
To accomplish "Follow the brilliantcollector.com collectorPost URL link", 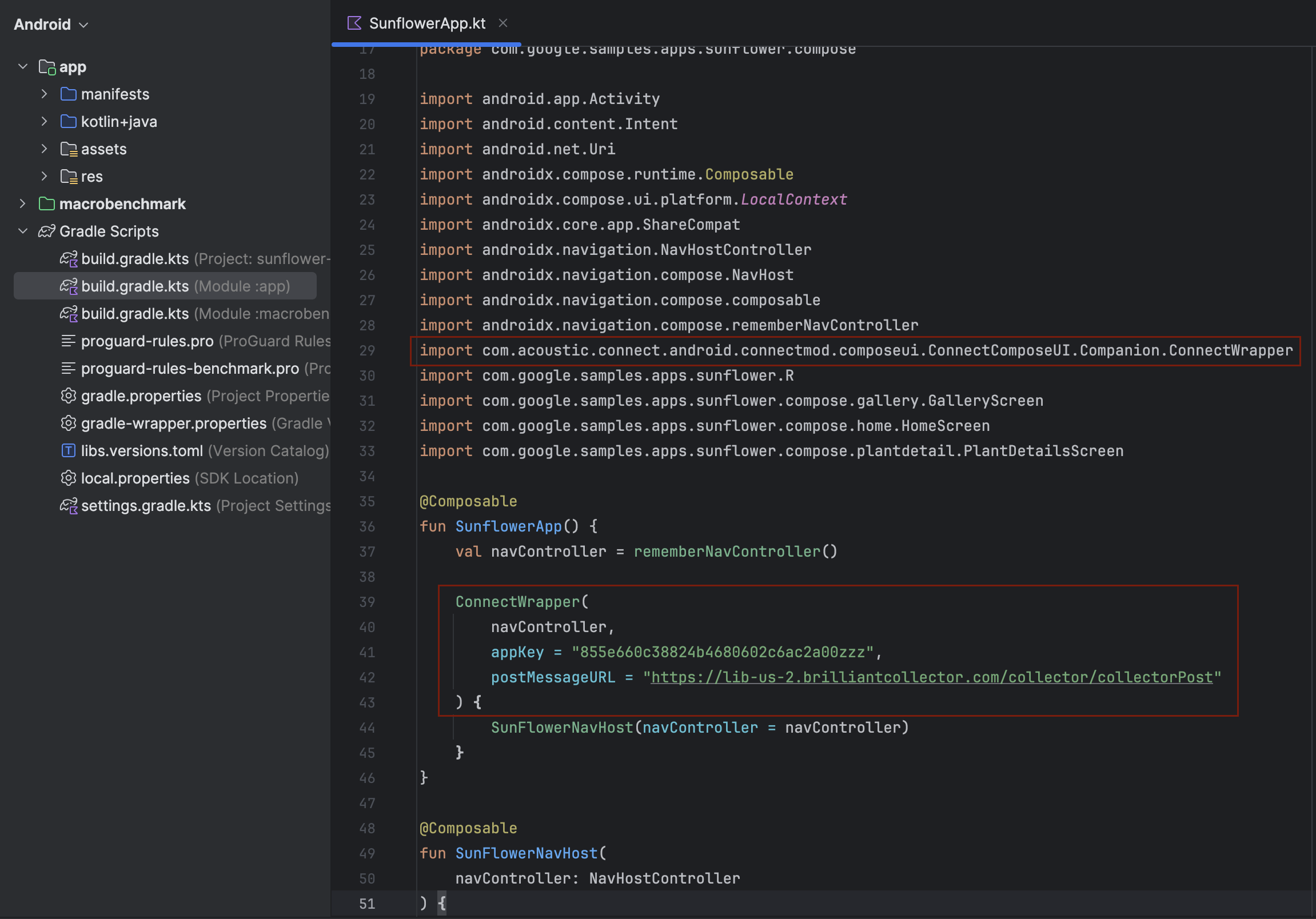I will coord(932,678).
